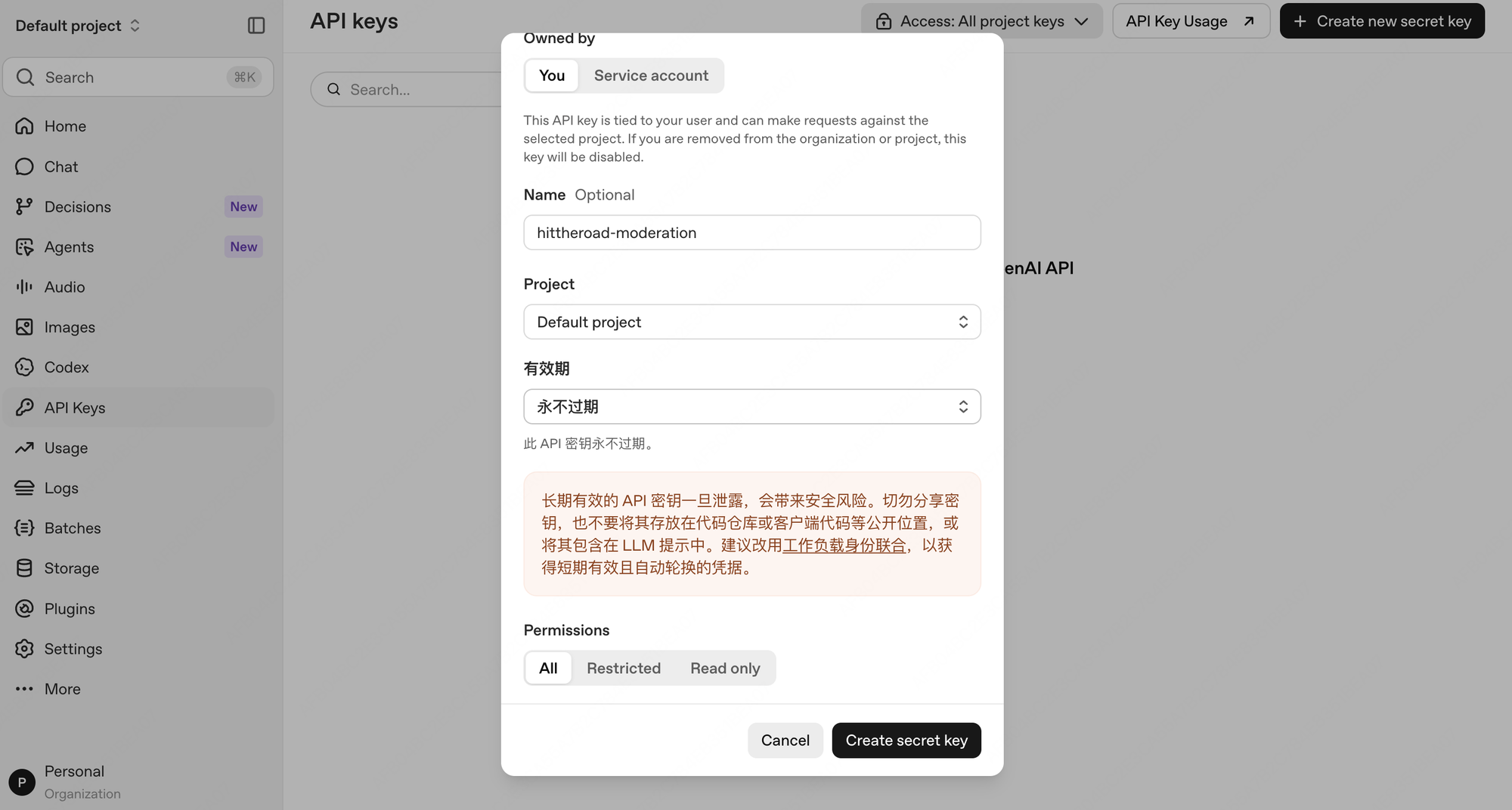Click the plus icon on Create new secret key

coord(1300,21)
